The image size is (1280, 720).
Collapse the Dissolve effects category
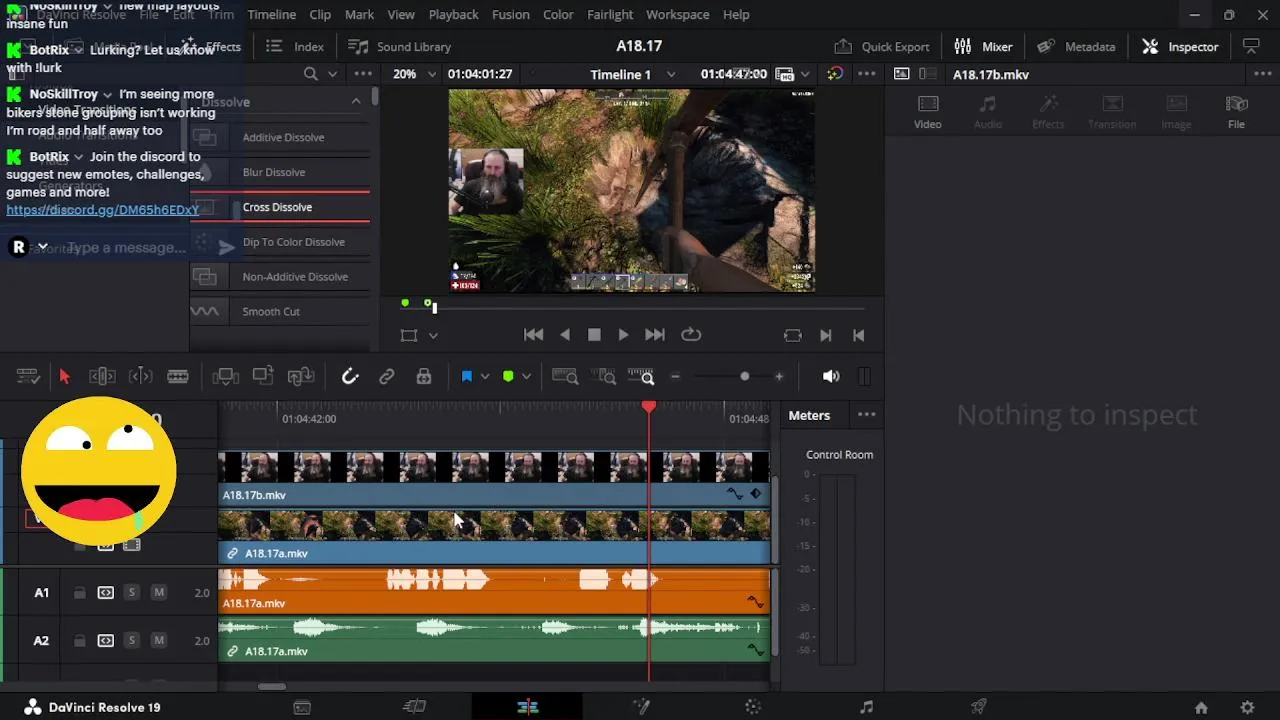(356, 101)
